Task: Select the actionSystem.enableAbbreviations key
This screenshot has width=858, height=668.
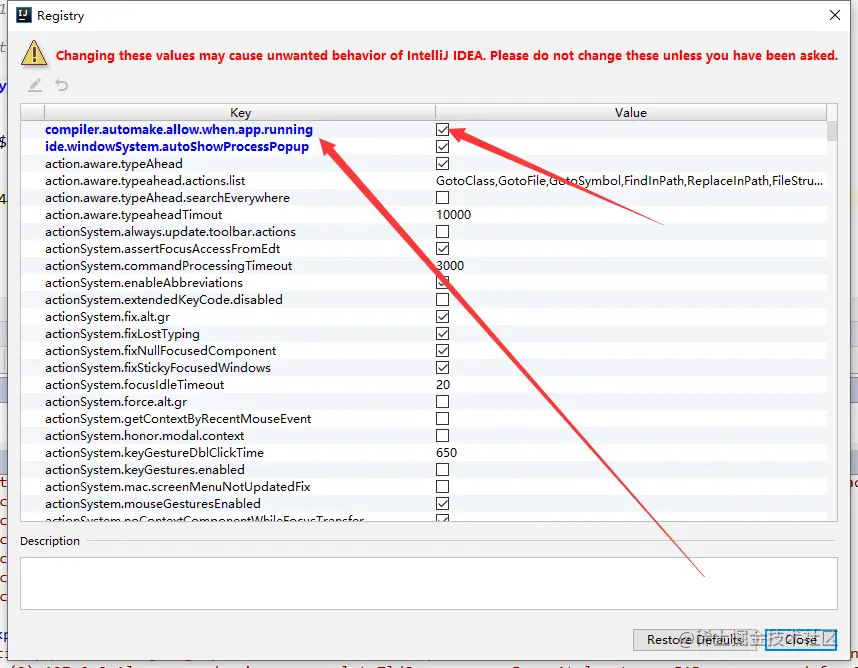Action: pos(144,282)
